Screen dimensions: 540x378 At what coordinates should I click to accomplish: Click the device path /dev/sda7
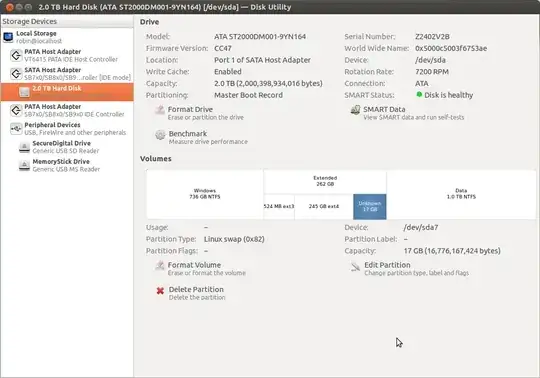click(x=421, y=227)
